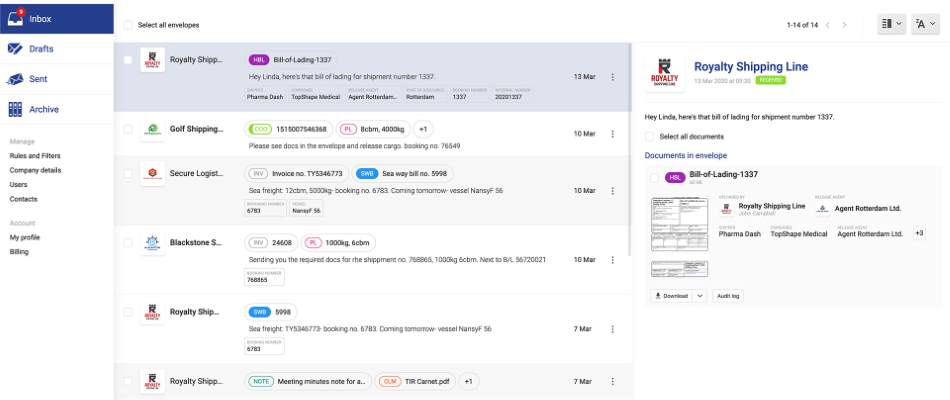Open the Archive cabinet icon
950x400 pixels.
pos(16,110)
